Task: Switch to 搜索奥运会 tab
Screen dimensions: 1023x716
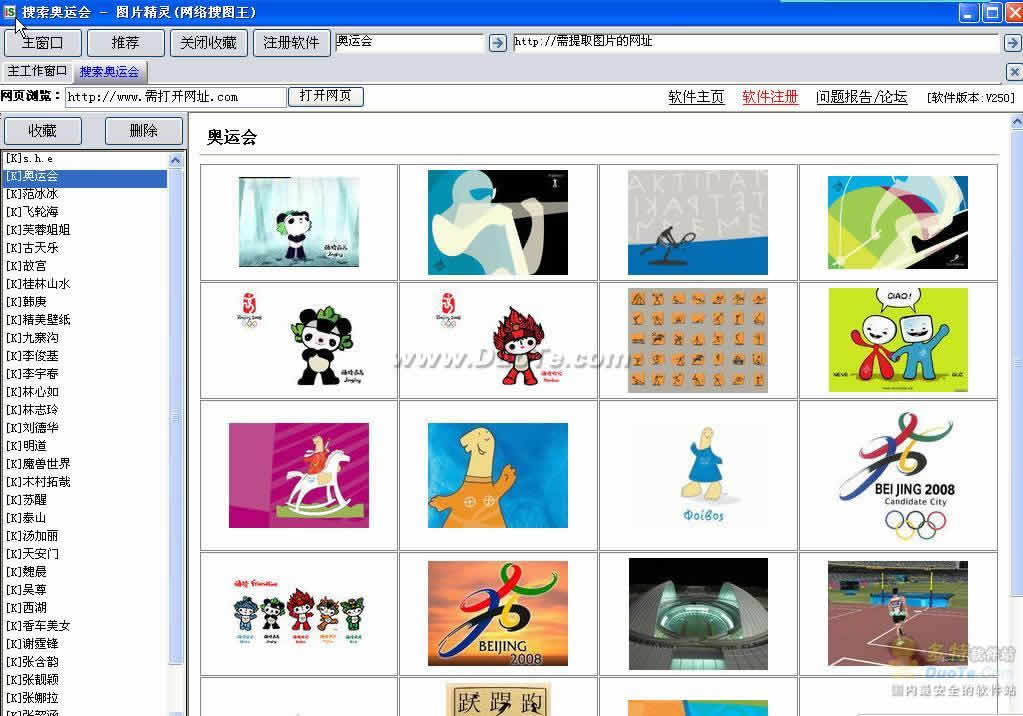Action: coord(110,72)
